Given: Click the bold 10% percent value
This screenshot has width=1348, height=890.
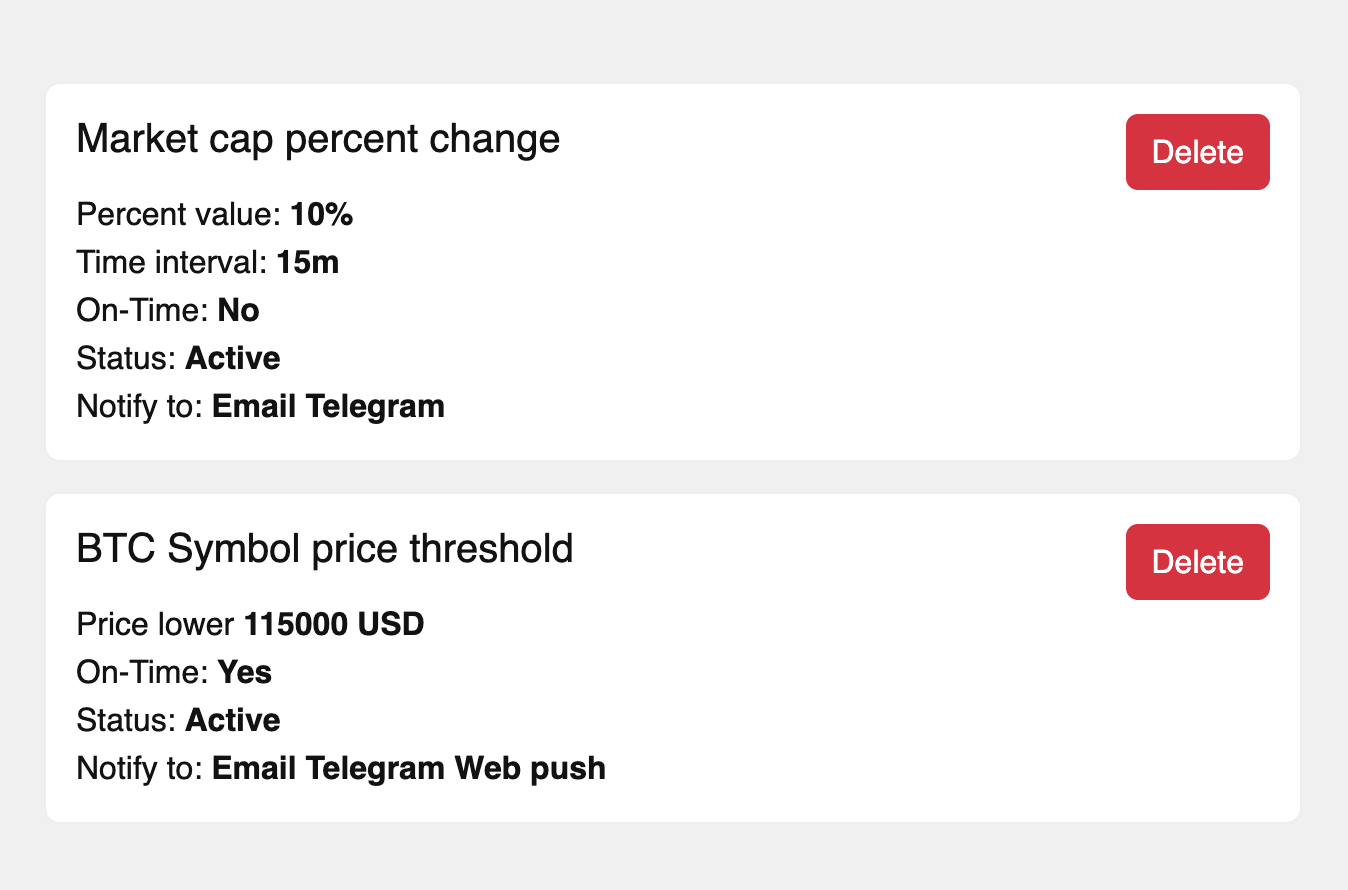Looking at the screenshot, I should click(x=322, y=215).
